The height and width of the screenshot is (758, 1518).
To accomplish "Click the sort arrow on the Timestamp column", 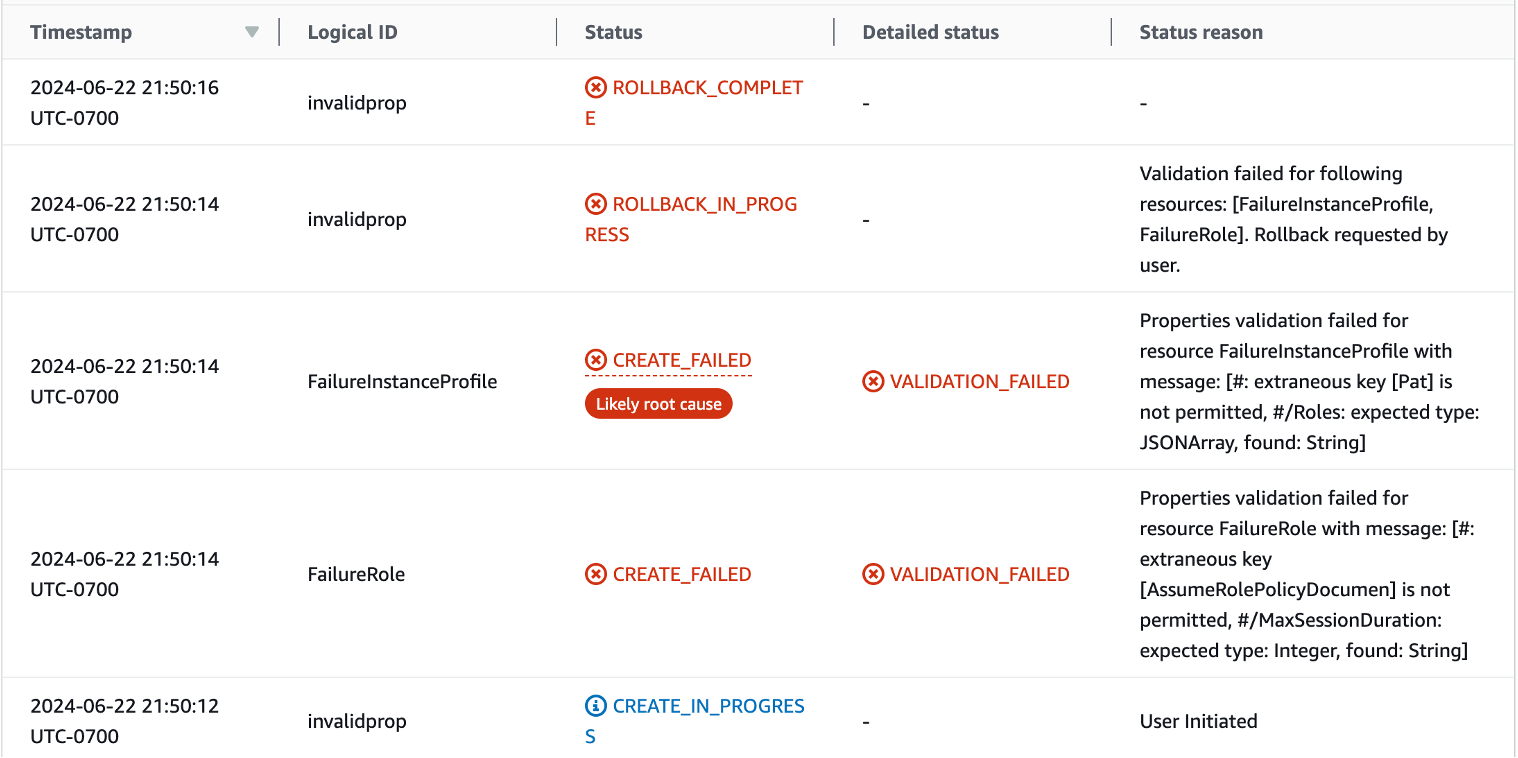I will tap(252, 31).
